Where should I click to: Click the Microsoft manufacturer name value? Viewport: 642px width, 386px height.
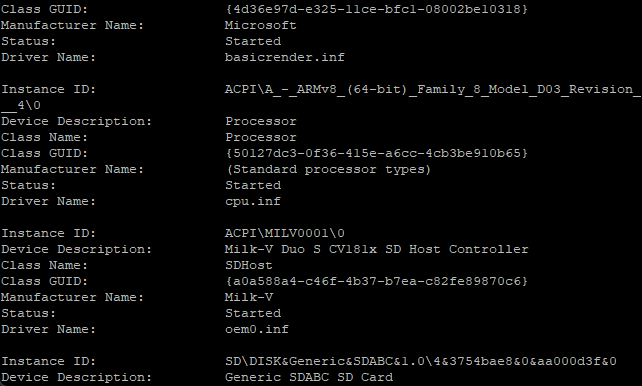tap(260, 25)
